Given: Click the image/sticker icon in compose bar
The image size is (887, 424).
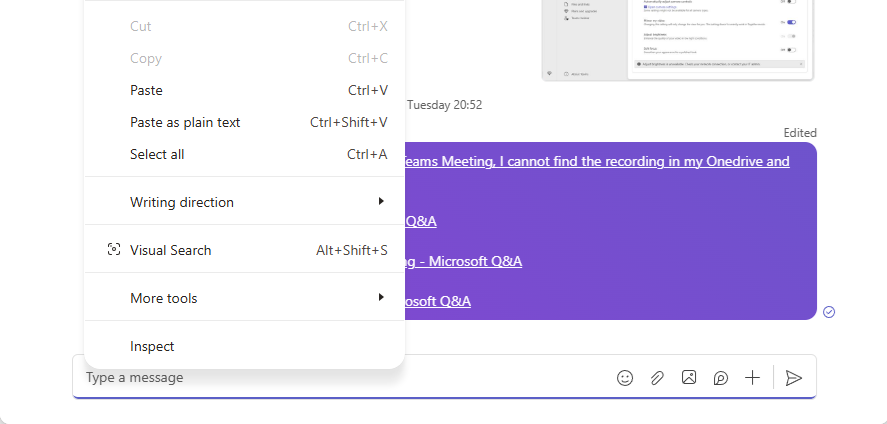Looking at the screenshot, I should (x=688, y=377).
